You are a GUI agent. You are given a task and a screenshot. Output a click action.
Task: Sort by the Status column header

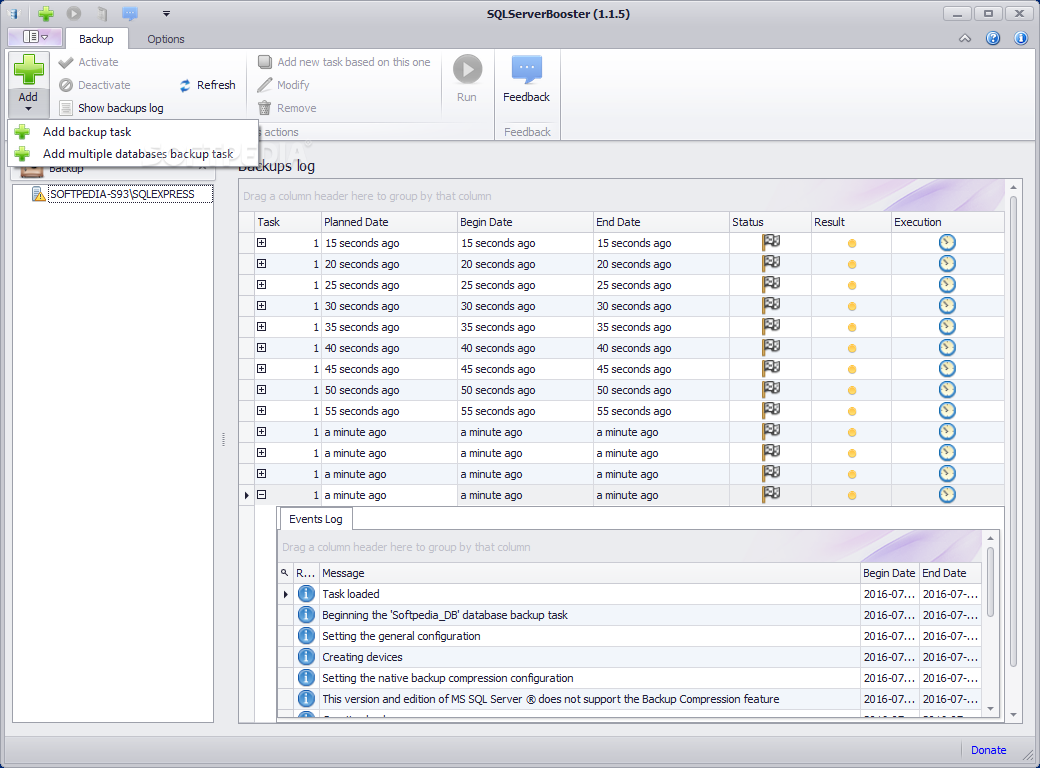770,222
